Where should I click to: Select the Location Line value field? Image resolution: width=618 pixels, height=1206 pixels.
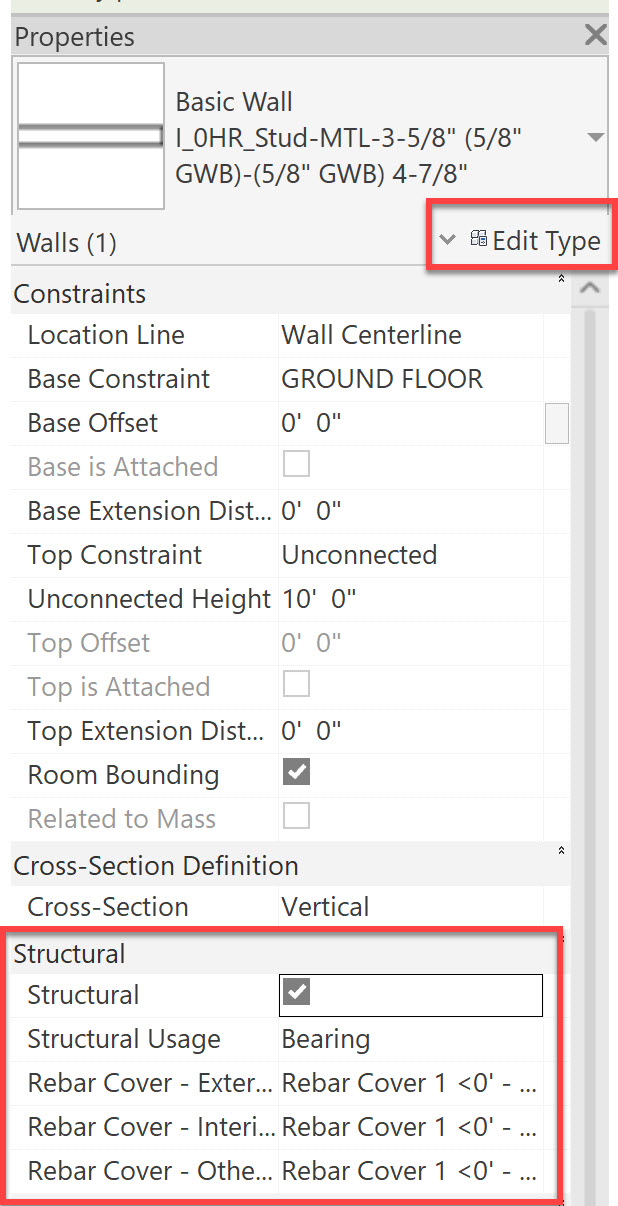410,335
